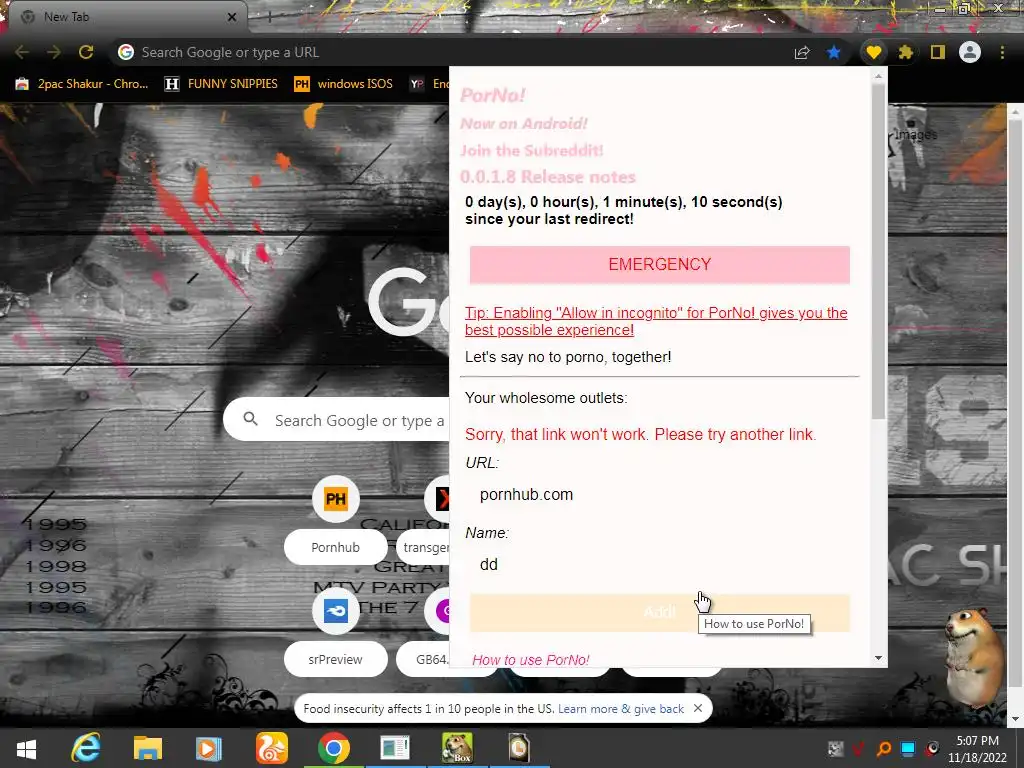Switch to Chrome in taskbar
Viewport: 1024px width, 768px height.
tap(334, 748)
